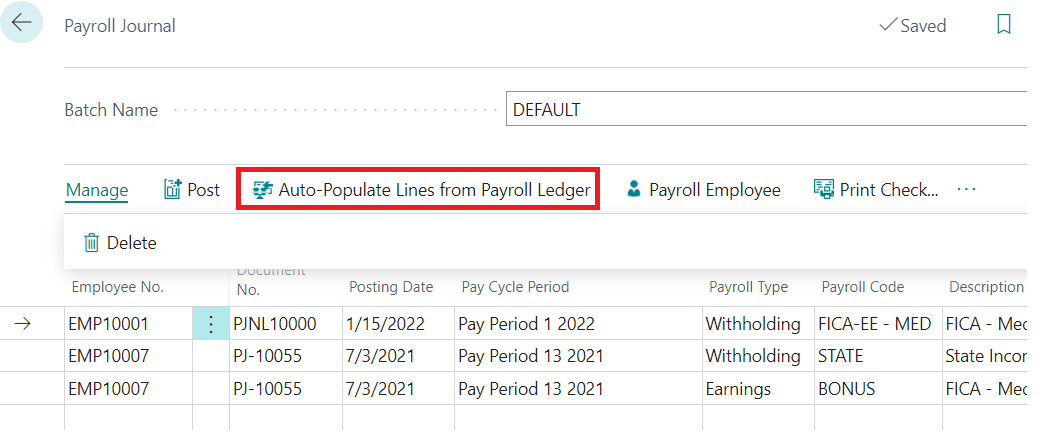Edit the Batch Name DEFAULT field

pyautogui.click(x=766, y=110)
